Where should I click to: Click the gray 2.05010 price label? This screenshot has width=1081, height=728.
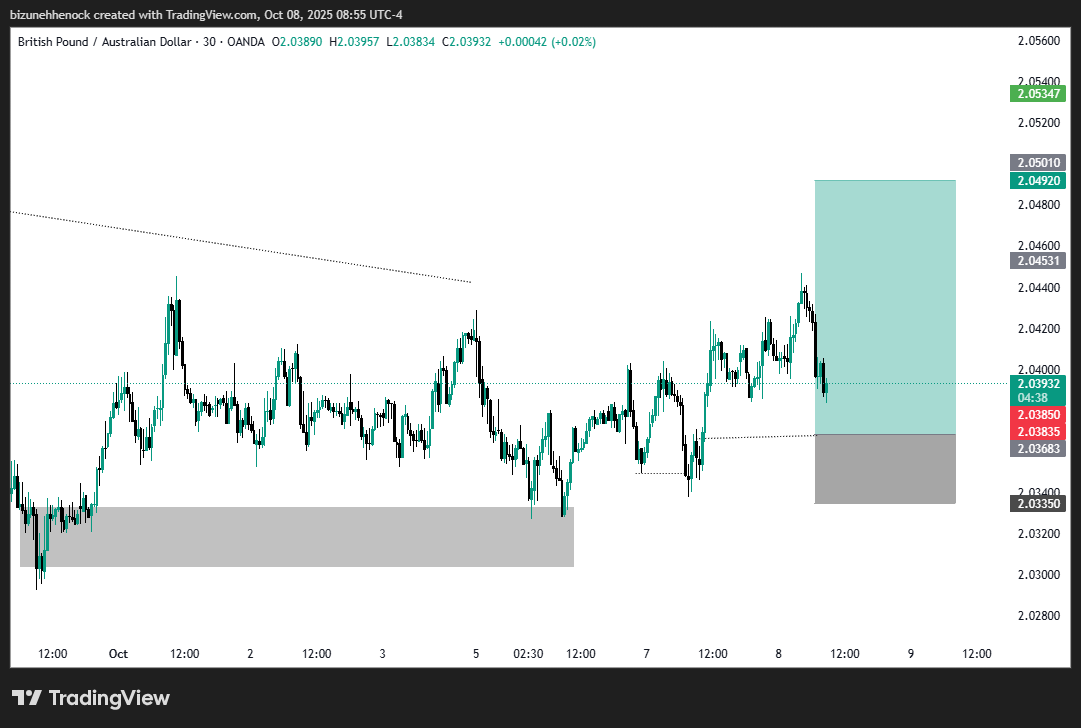1040,161
